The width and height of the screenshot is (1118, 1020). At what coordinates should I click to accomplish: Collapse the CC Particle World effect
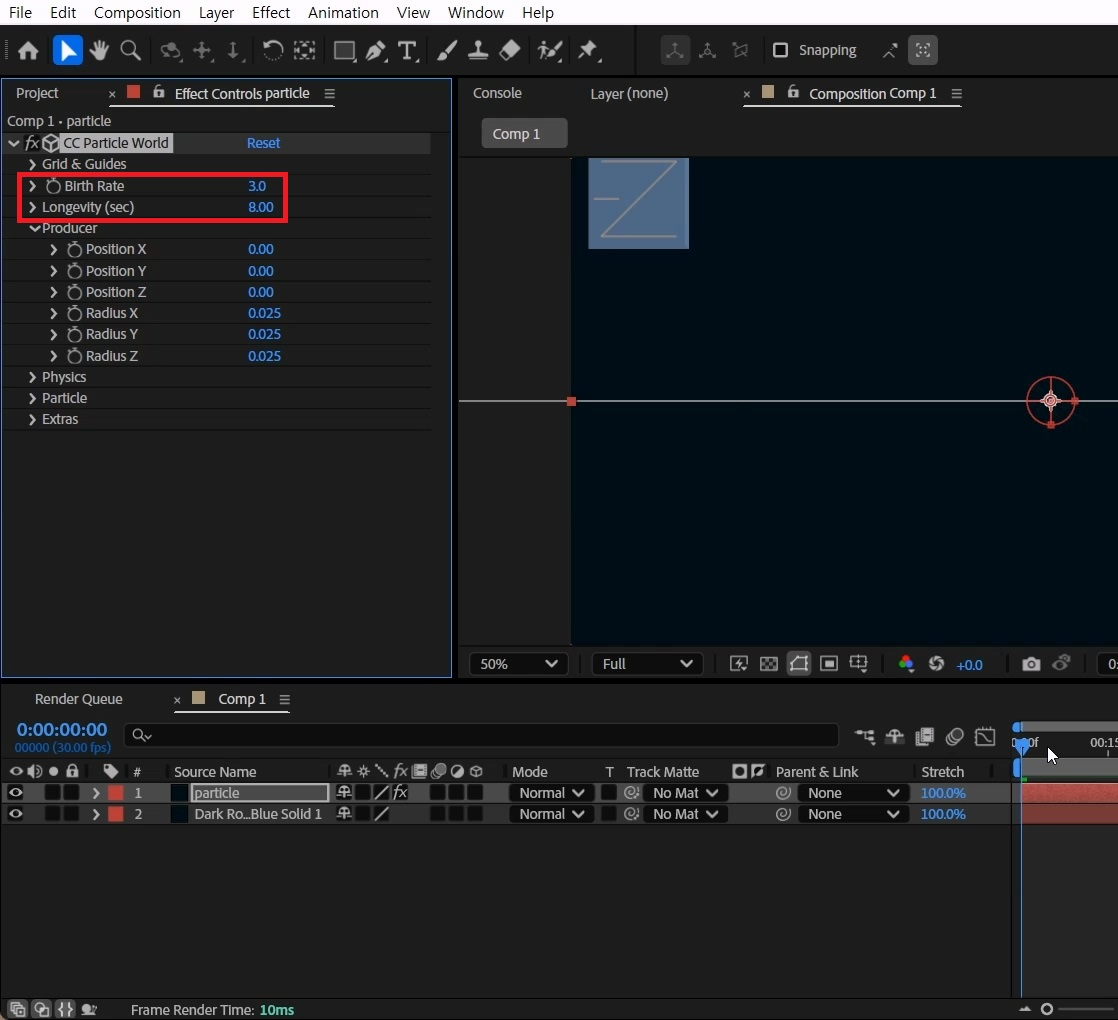[x=14, y=143]
